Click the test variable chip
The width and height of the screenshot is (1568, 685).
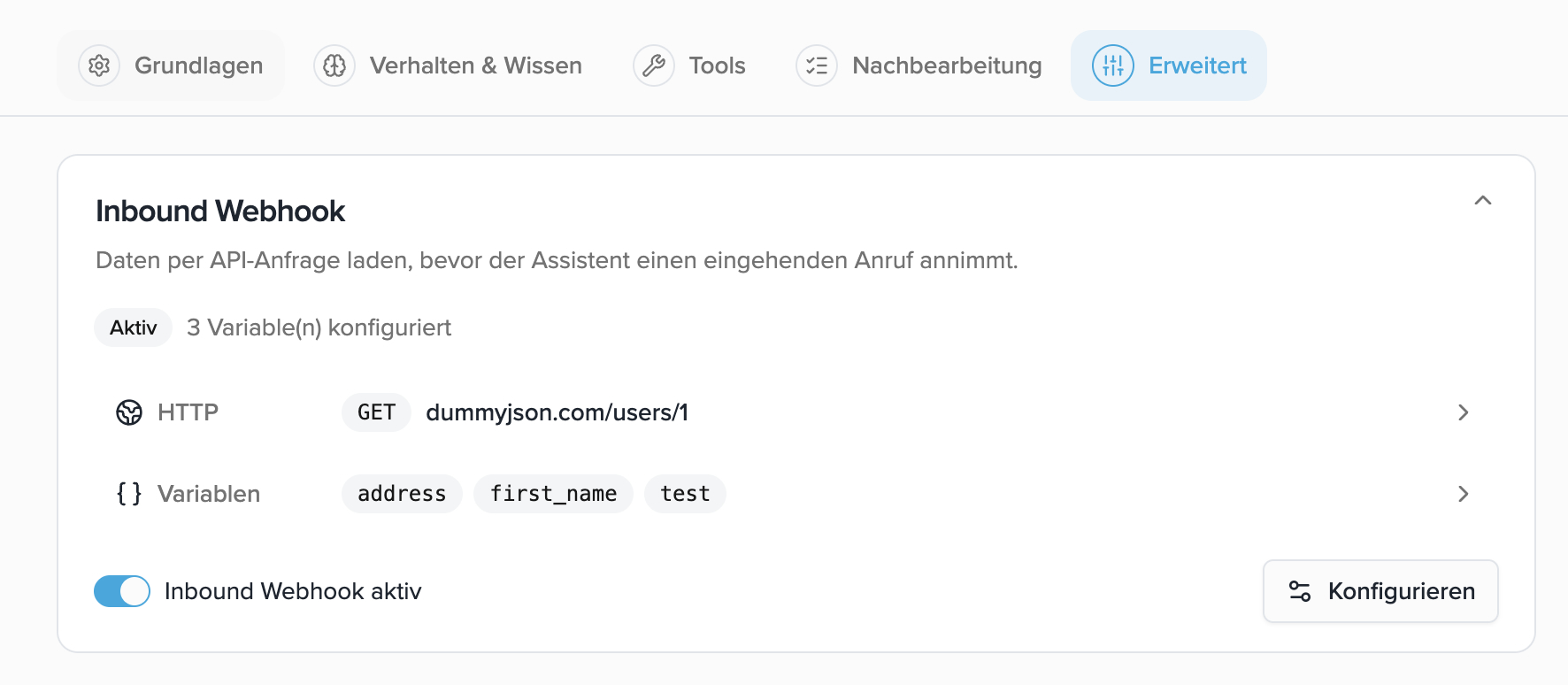(x=685, y=494)
